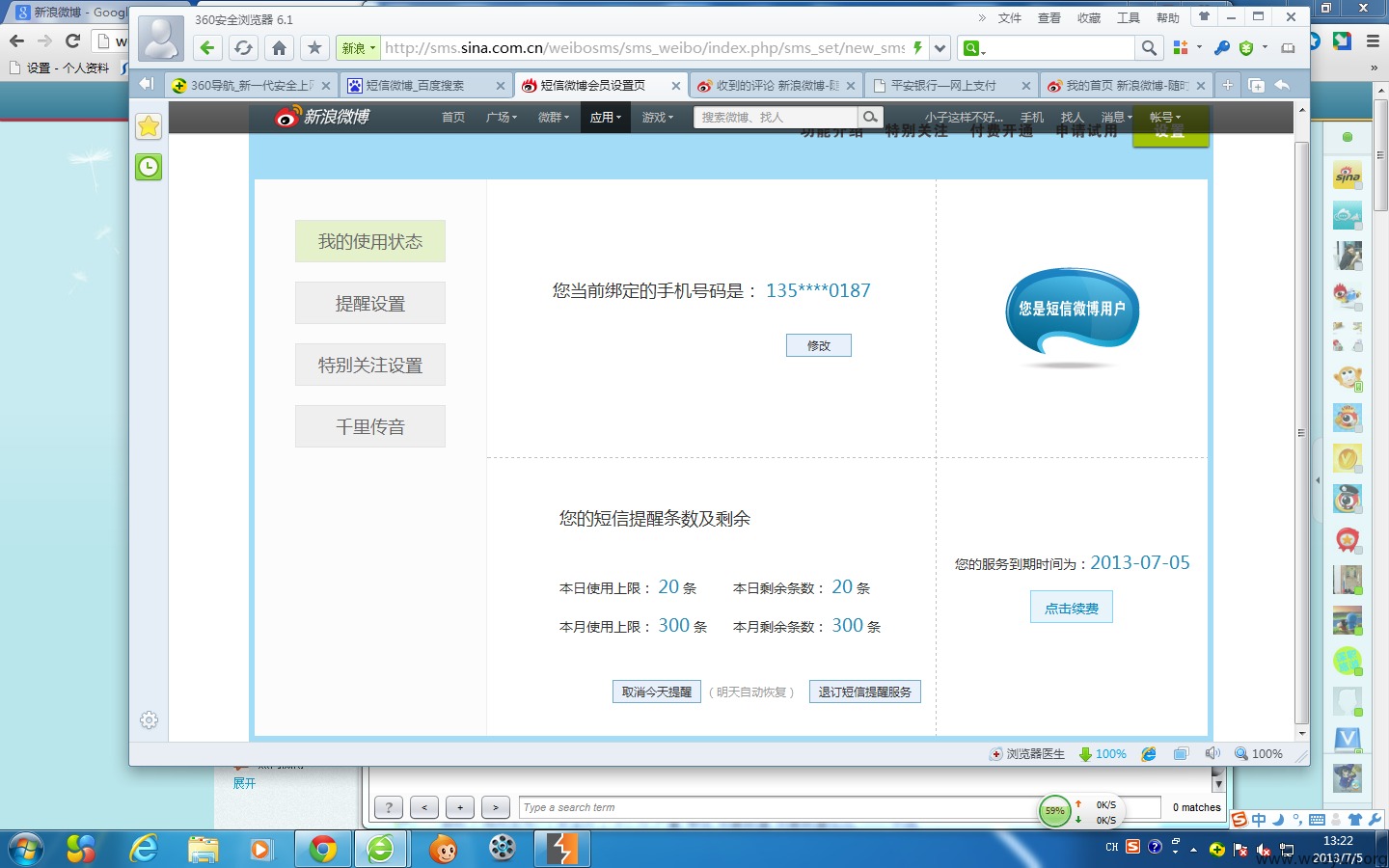Open the favorites star in left sidebar
The image size is (1389, 868).
149,126
